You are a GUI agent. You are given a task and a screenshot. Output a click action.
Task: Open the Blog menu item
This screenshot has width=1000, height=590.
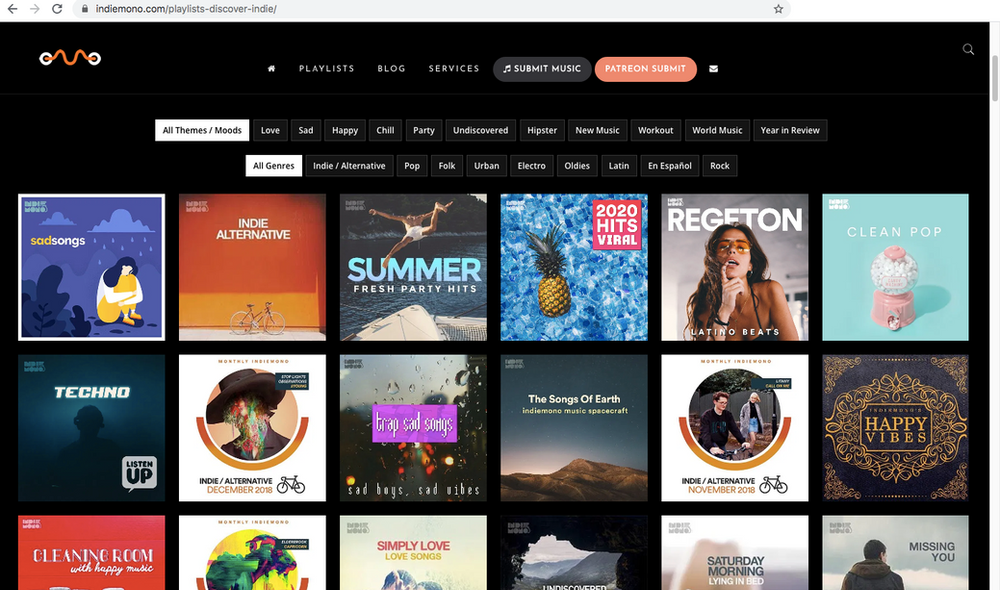pos(392,68)
